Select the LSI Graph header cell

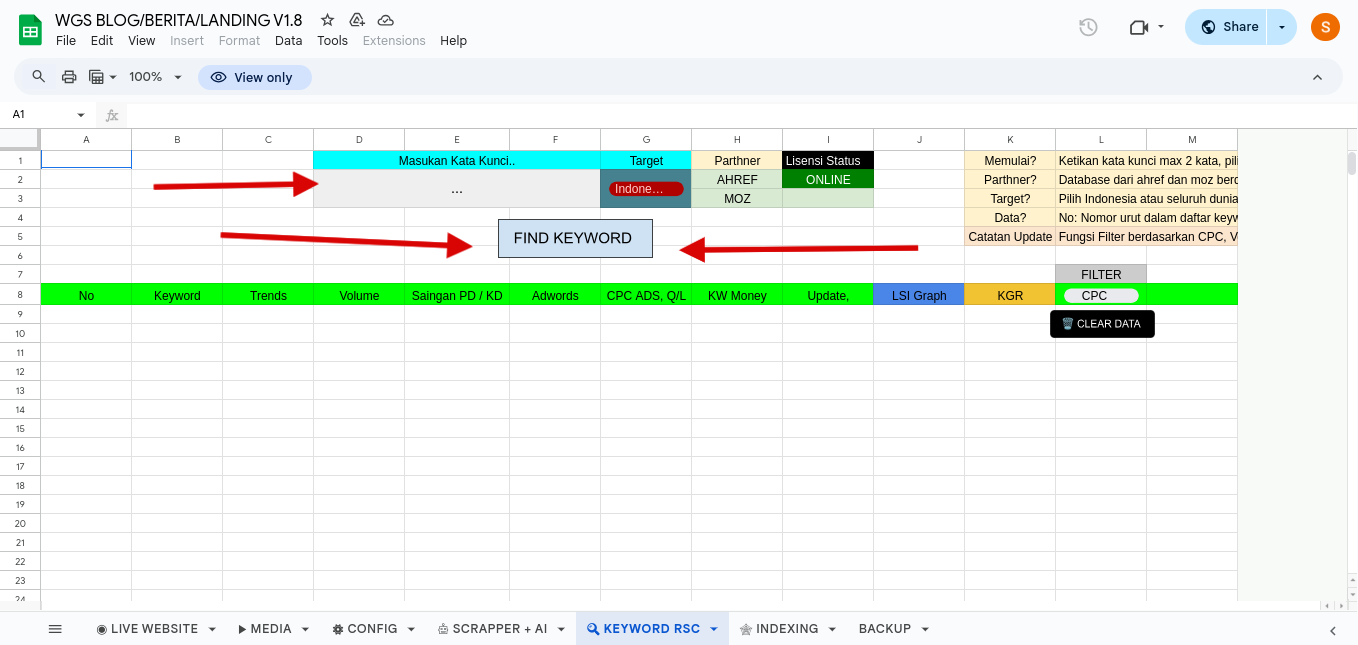coord(919,295)
